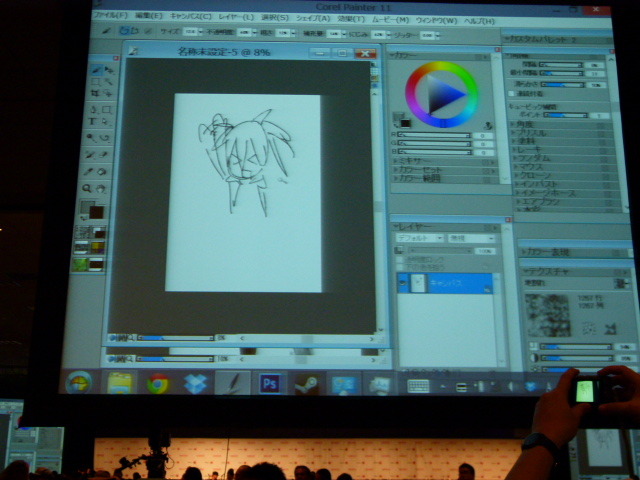Viewport: 640px width, 480px height.
Task: Click the Photoshop icon in the taskbar
Action: (x=270, y=383)
